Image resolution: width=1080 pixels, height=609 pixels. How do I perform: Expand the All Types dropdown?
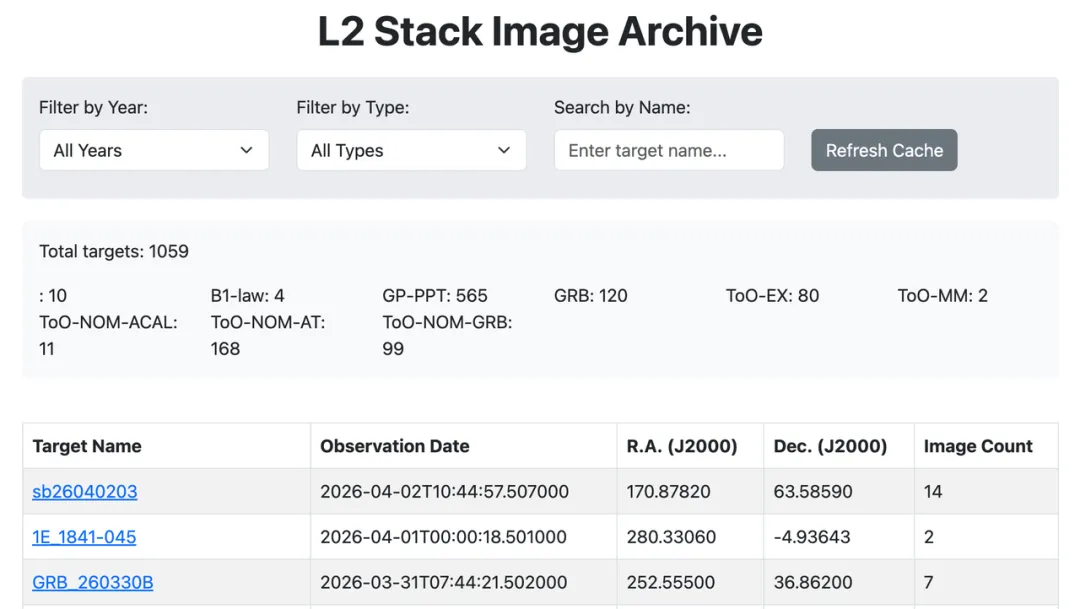411,150
